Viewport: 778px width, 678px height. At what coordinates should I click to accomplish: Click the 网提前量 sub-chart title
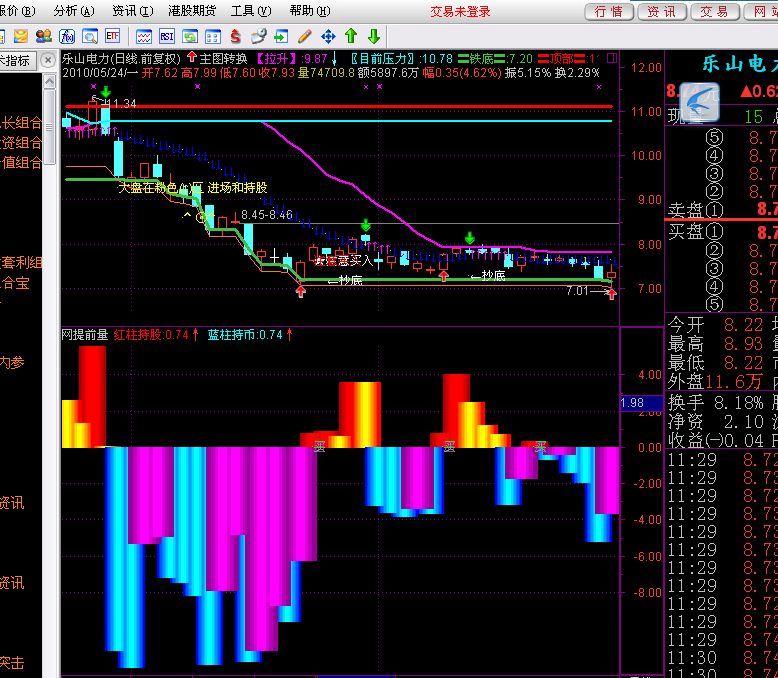(x=85, y=335)
